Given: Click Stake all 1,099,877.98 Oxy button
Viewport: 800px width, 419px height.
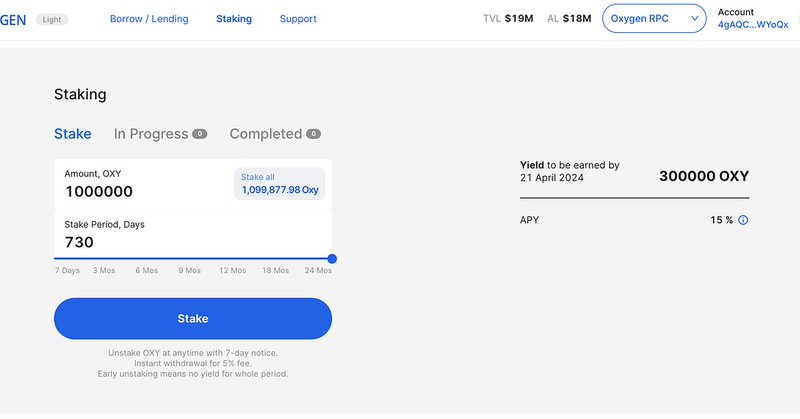Looking at the screenshot, I should pos(280,184).
